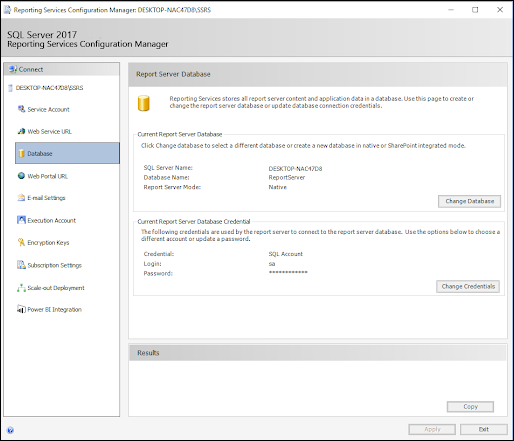Click the SQL Account credential value

pos(286,254)
